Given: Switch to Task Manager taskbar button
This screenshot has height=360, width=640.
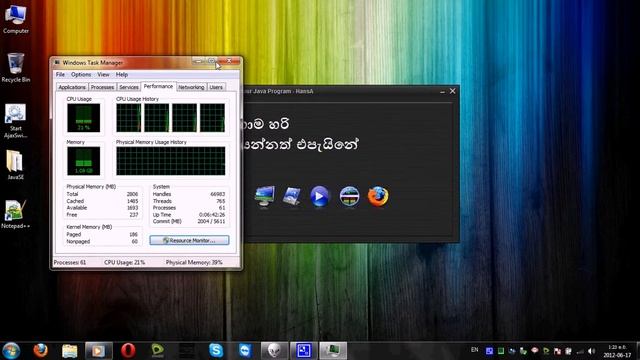Looking at the screenshot, I should tap(333, 351).
